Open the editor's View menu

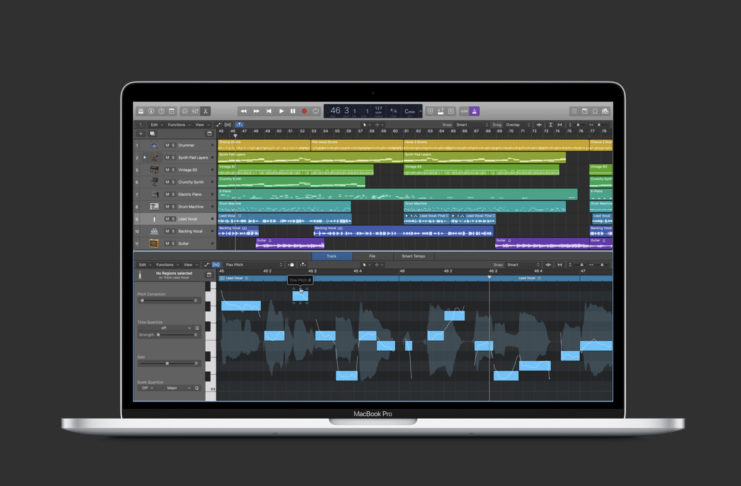click(189, 265)
